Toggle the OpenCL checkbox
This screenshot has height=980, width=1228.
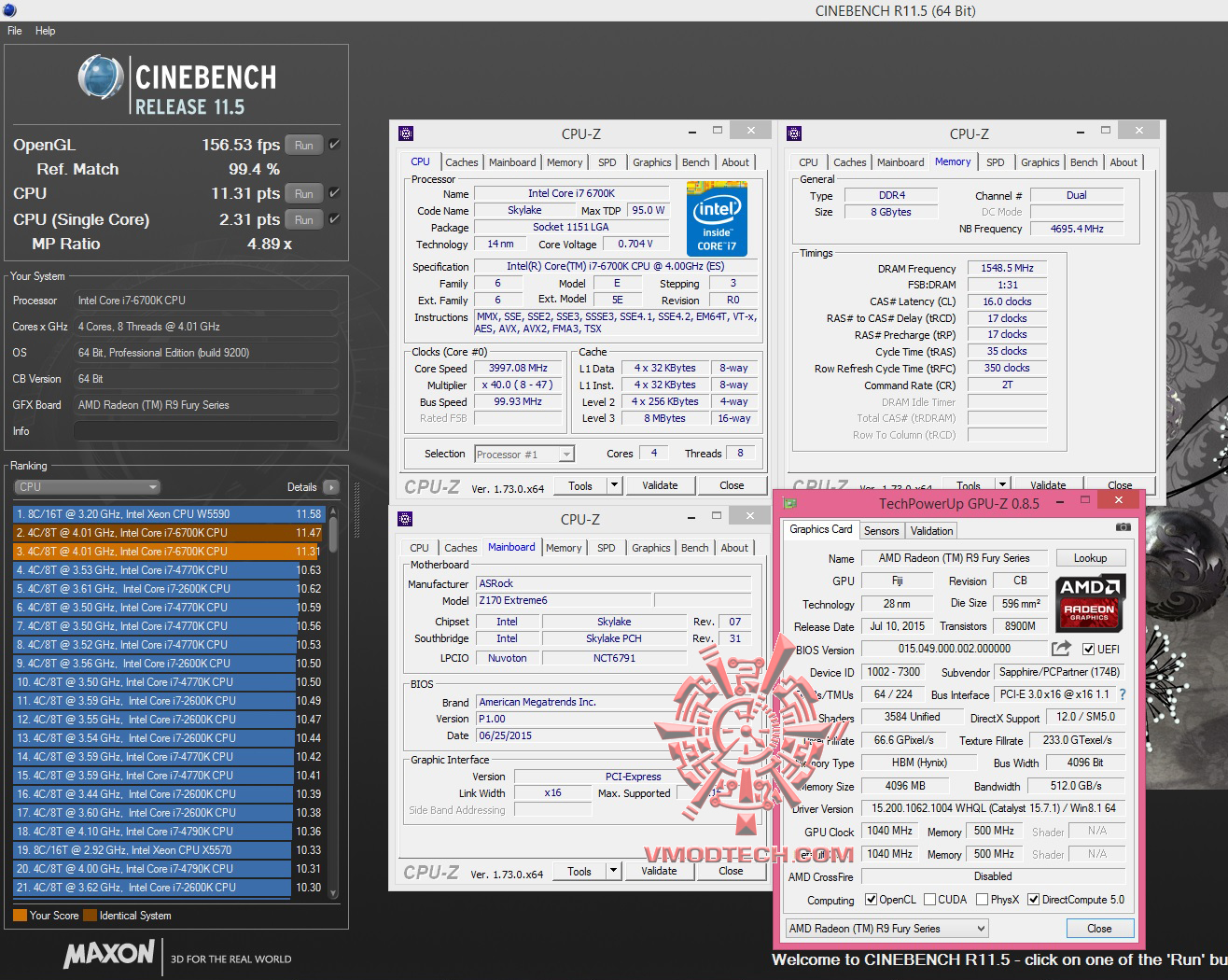coord(871,900)
